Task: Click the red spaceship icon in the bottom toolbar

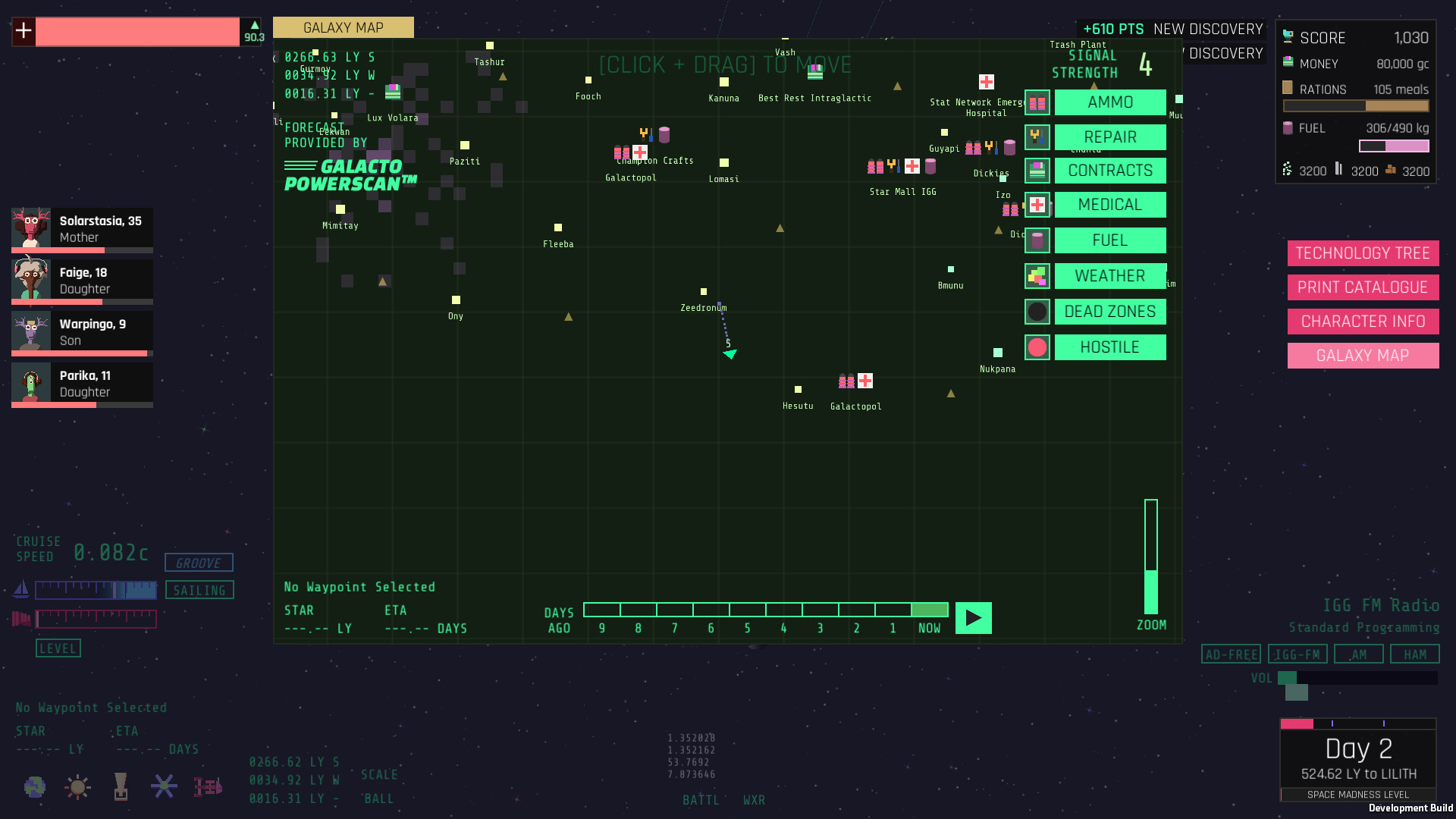Action: (x=207, y=786)
